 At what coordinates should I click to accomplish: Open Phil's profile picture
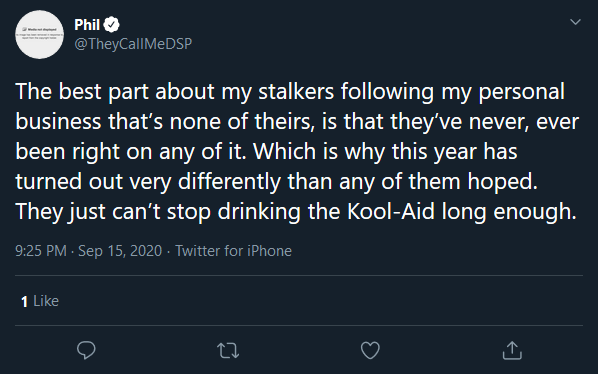pos(39,34)
